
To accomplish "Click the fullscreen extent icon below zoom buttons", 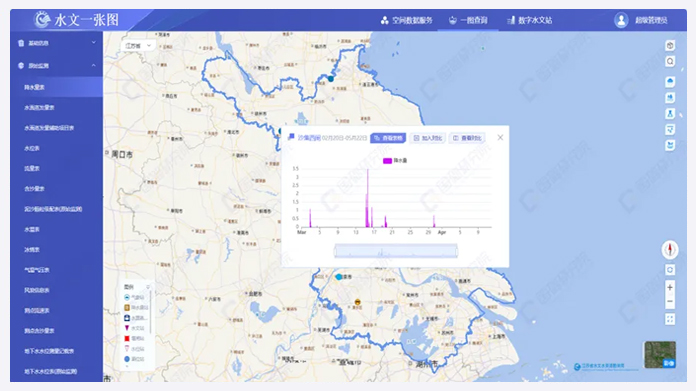I will point(670,319).
